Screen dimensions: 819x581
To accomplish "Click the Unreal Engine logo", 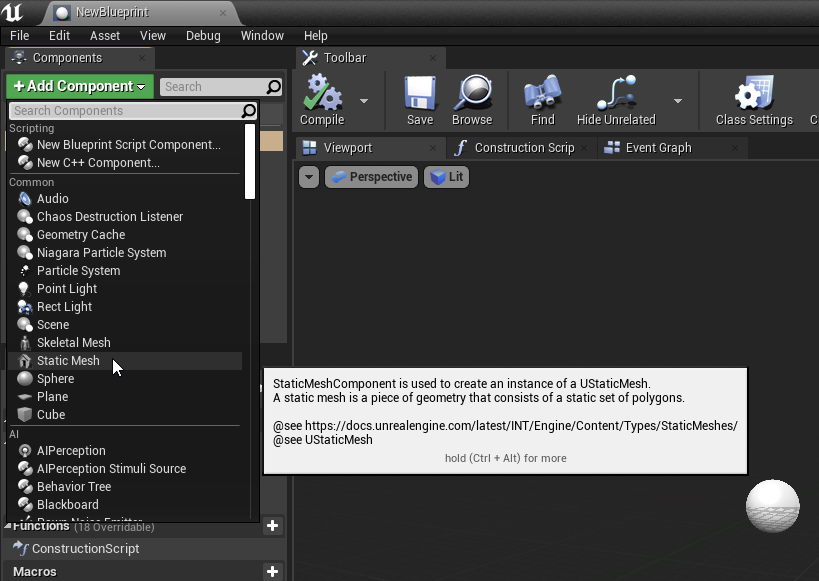I will coord(13,11).
